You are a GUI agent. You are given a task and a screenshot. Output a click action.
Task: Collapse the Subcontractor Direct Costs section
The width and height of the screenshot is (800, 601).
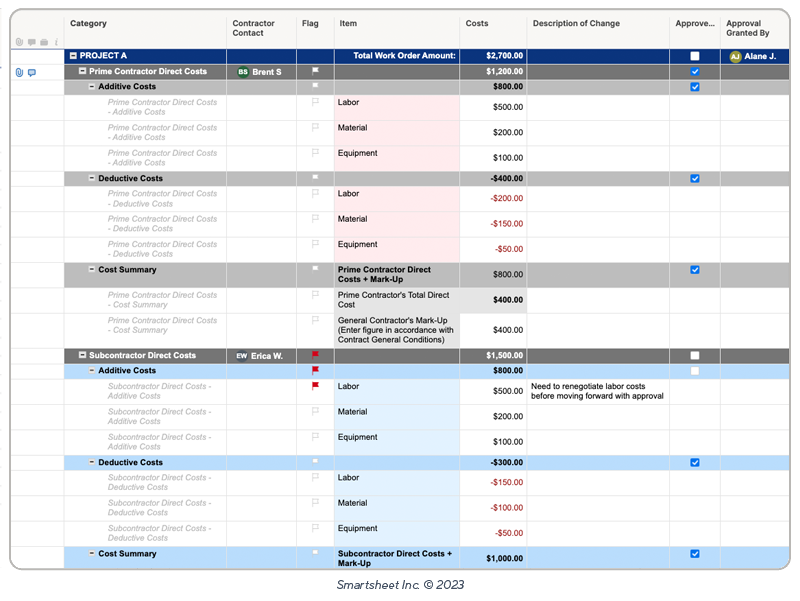point(83,355)
